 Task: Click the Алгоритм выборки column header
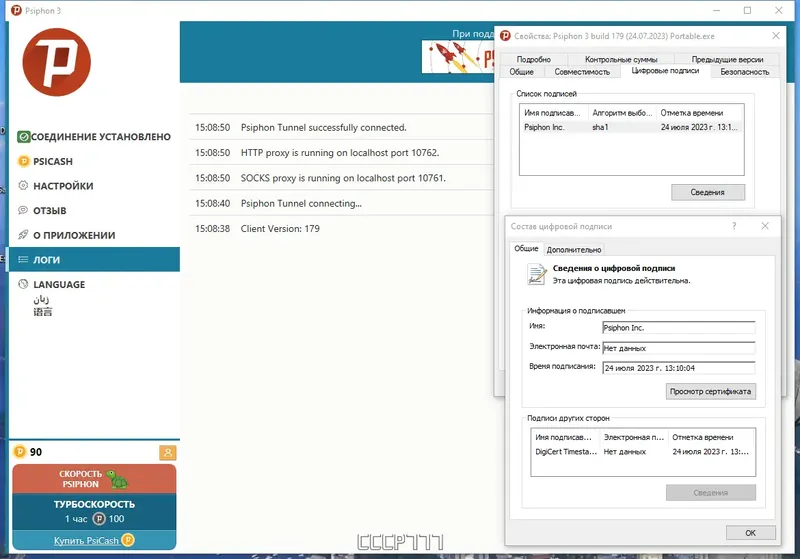point(622,113)
